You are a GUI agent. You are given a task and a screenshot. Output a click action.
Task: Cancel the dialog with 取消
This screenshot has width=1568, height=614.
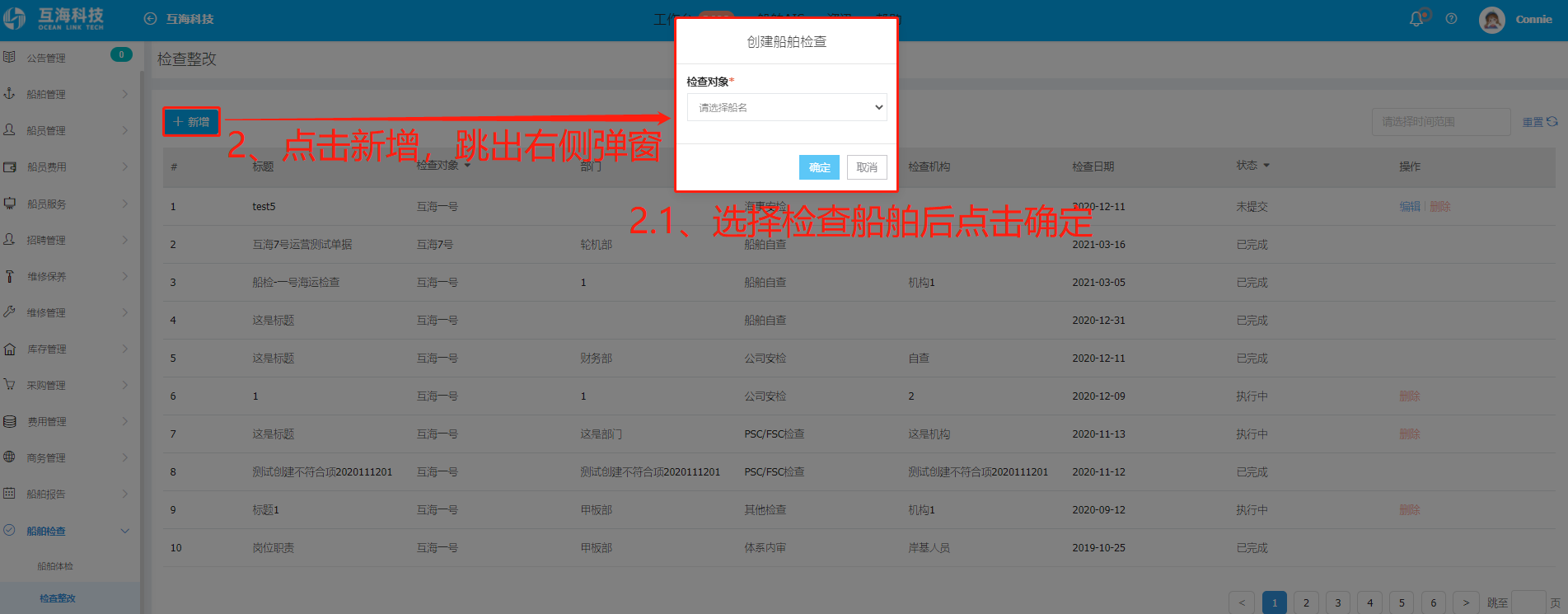pos(867,167)
